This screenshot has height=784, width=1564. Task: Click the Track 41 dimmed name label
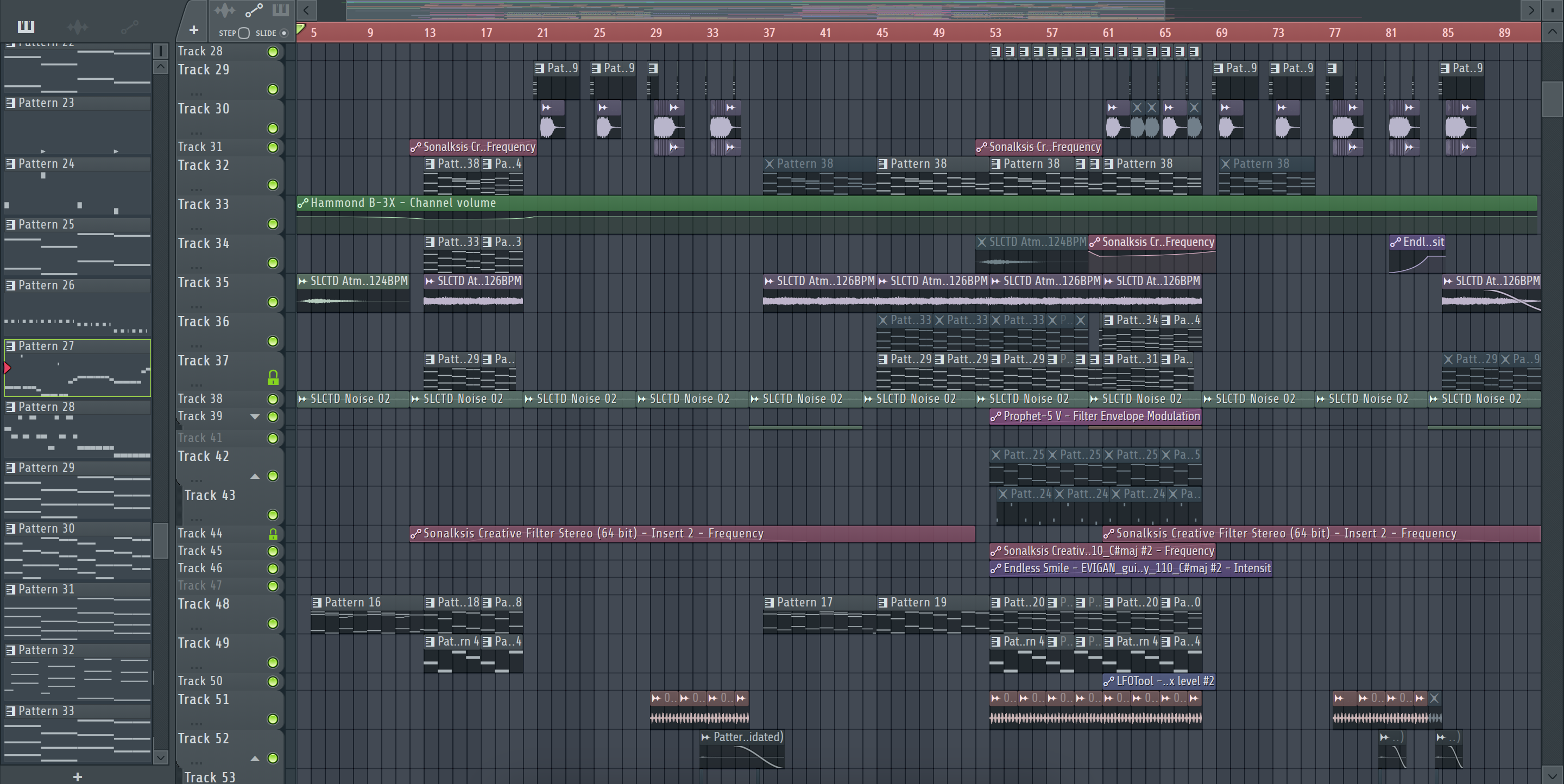(x=200, y=438)
